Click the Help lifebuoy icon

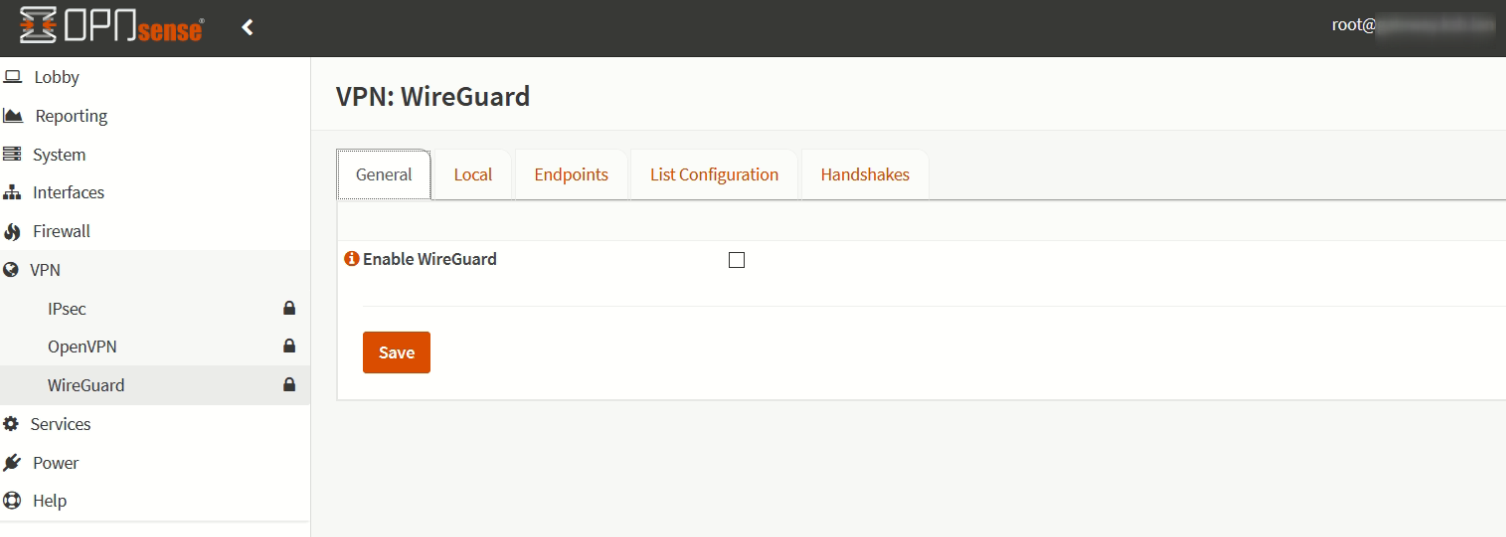pyautogui.click(x=12, y=501)
